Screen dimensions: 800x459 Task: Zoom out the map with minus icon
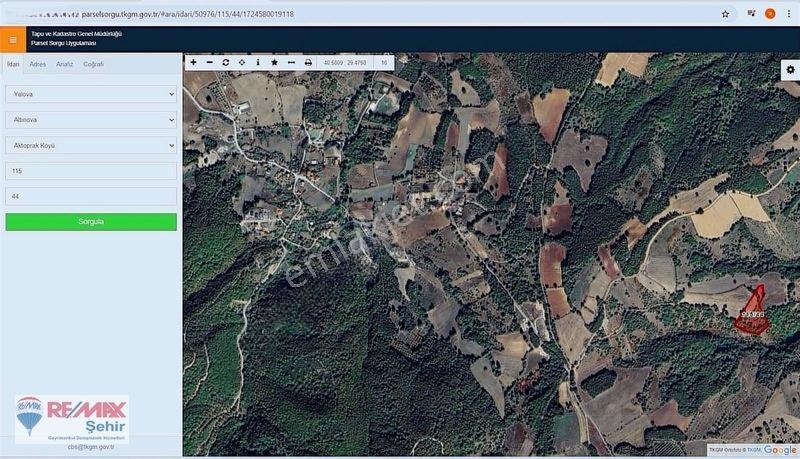(x=210, y=62)
